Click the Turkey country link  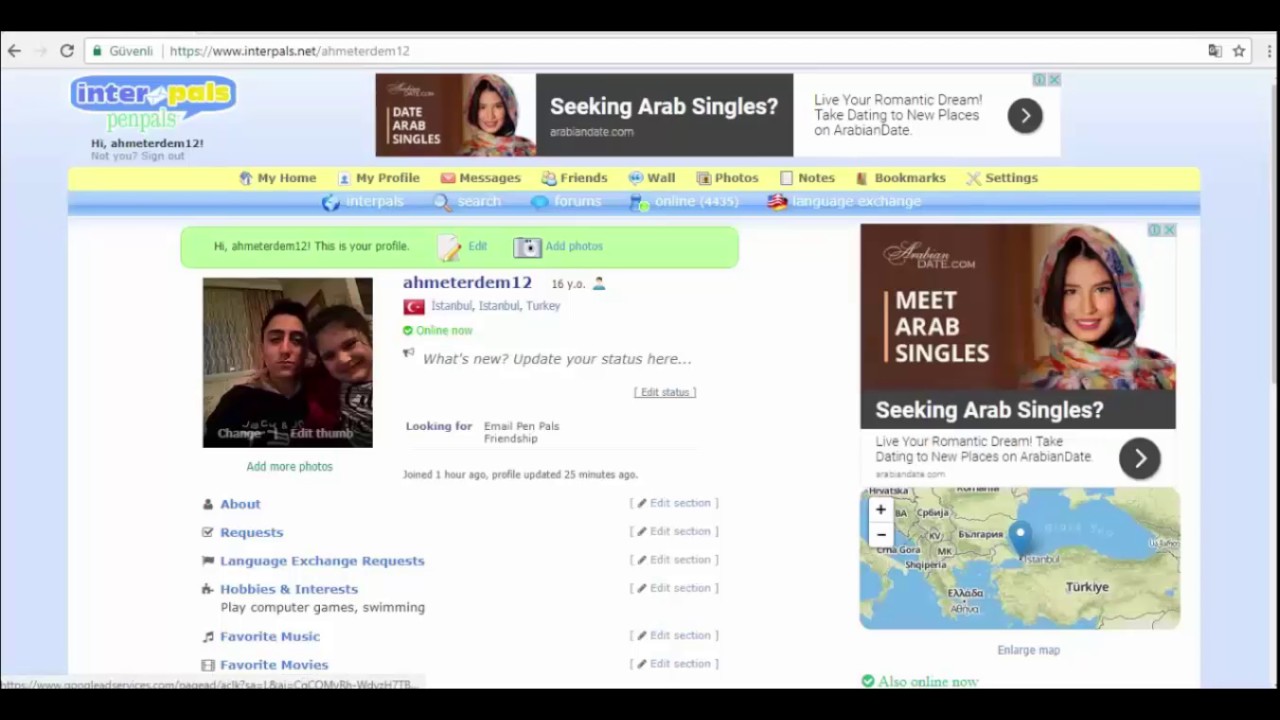pyautogui.click(x=543, y=306)
